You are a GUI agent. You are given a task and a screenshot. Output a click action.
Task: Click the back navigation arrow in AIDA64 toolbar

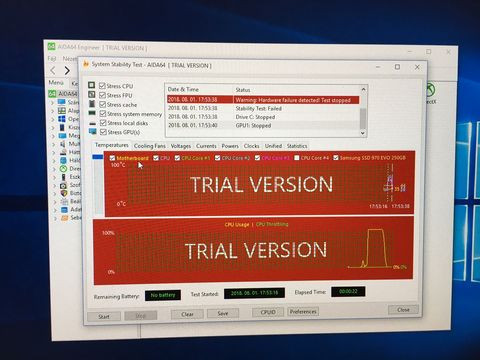click(53, 70)
